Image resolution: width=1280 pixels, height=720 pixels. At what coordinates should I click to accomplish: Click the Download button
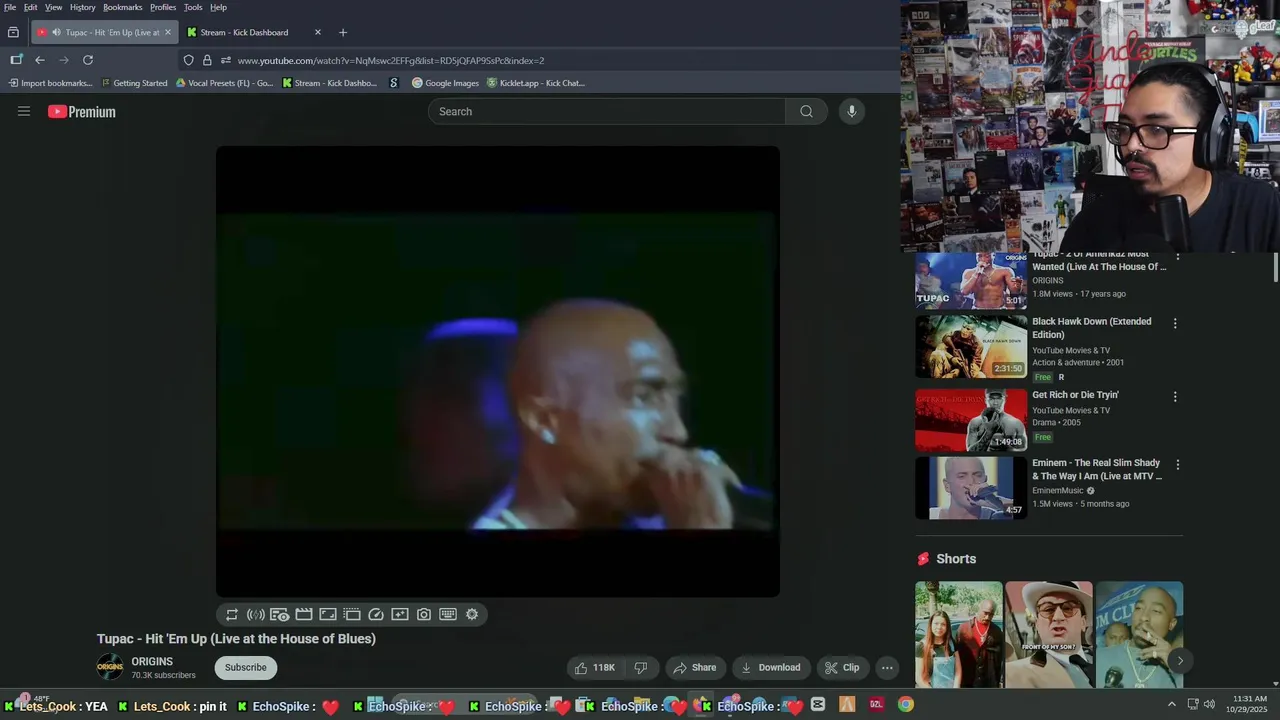tap(771, 668)
